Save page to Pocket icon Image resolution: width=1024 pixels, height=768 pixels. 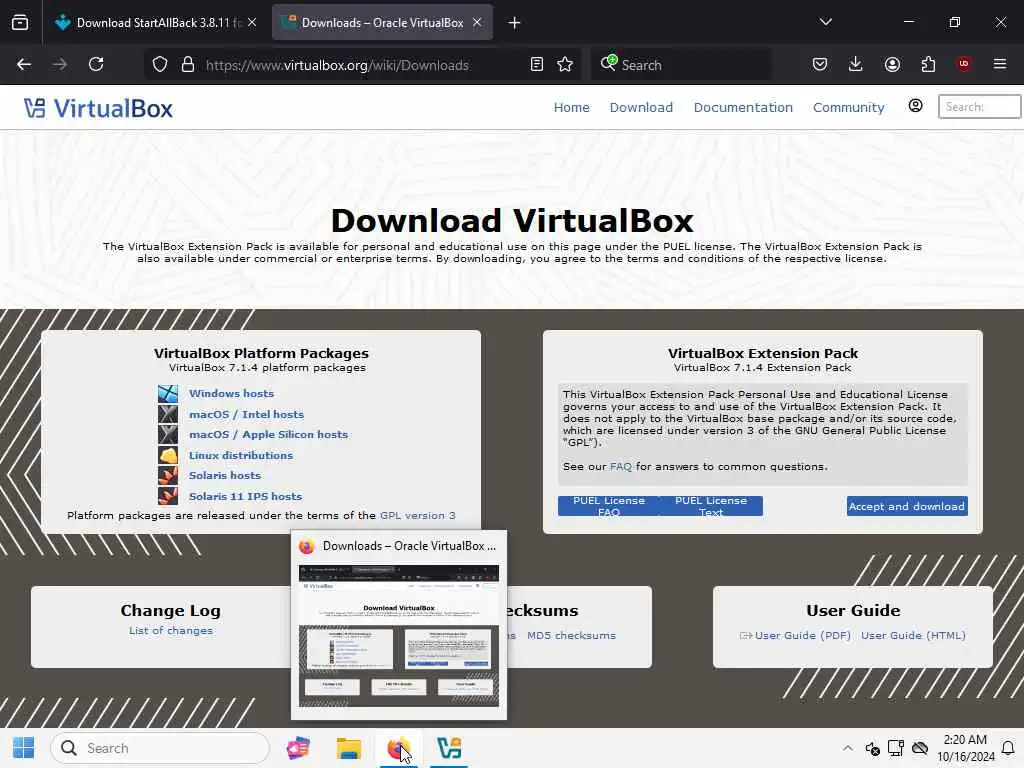pyautogui.click(x=820, y=65)
